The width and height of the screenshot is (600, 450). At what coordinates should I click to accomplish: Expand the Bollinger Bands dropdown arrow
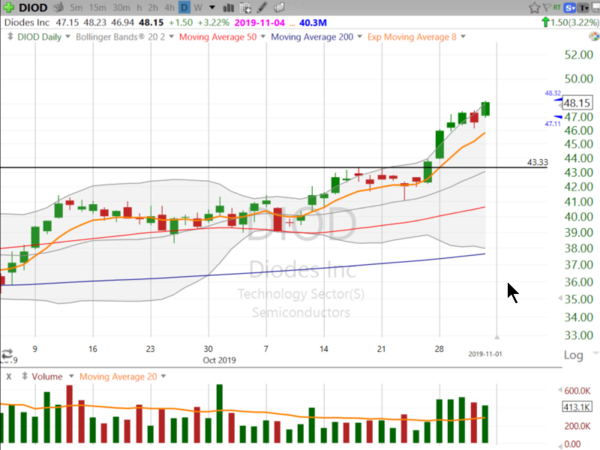pyautogui.click(x=171, y=37)
